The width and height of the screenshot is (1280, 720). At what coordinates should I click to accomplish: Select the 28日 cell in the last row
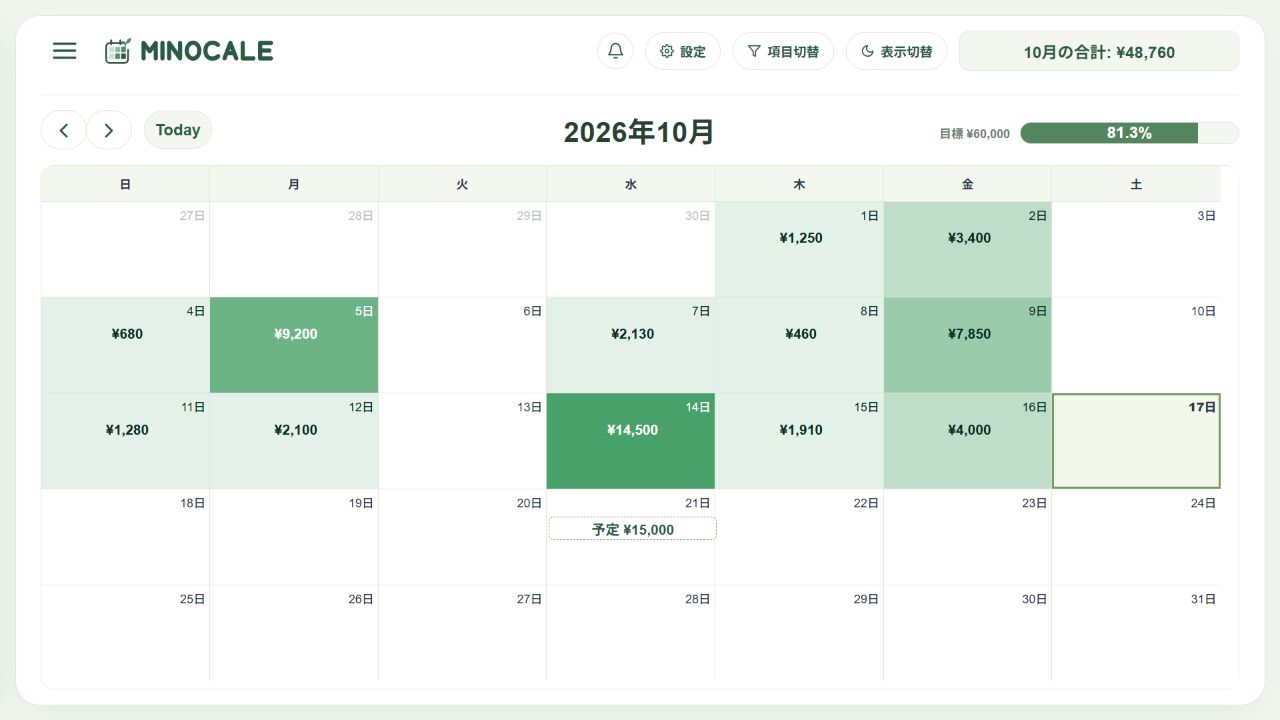[631, 633]
